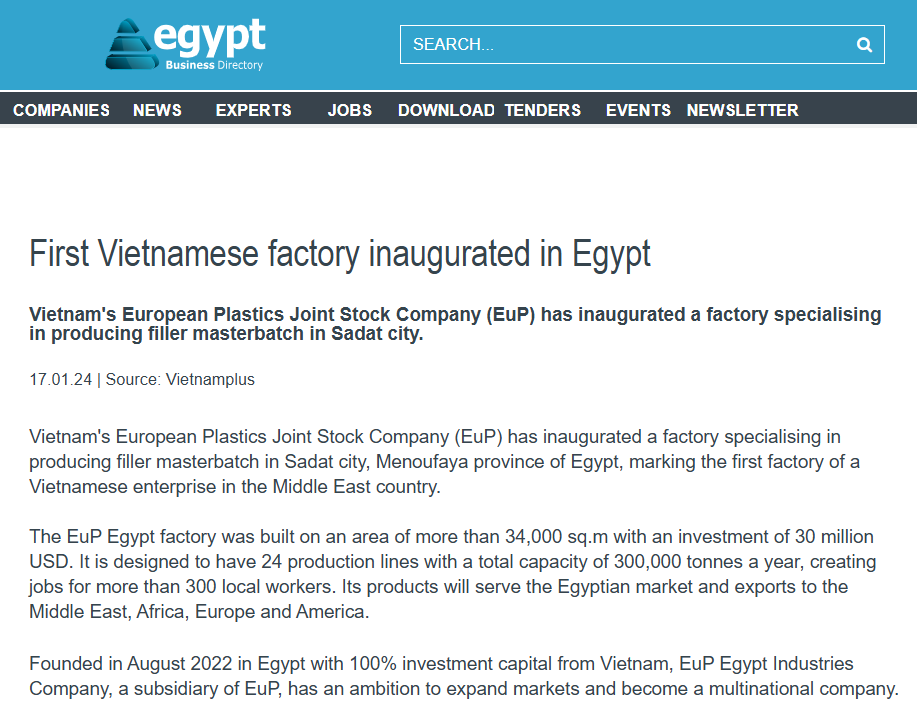Open the Vietnamplus source link
Viewport: 917px width, 716px height.
[x=211, y=379]
